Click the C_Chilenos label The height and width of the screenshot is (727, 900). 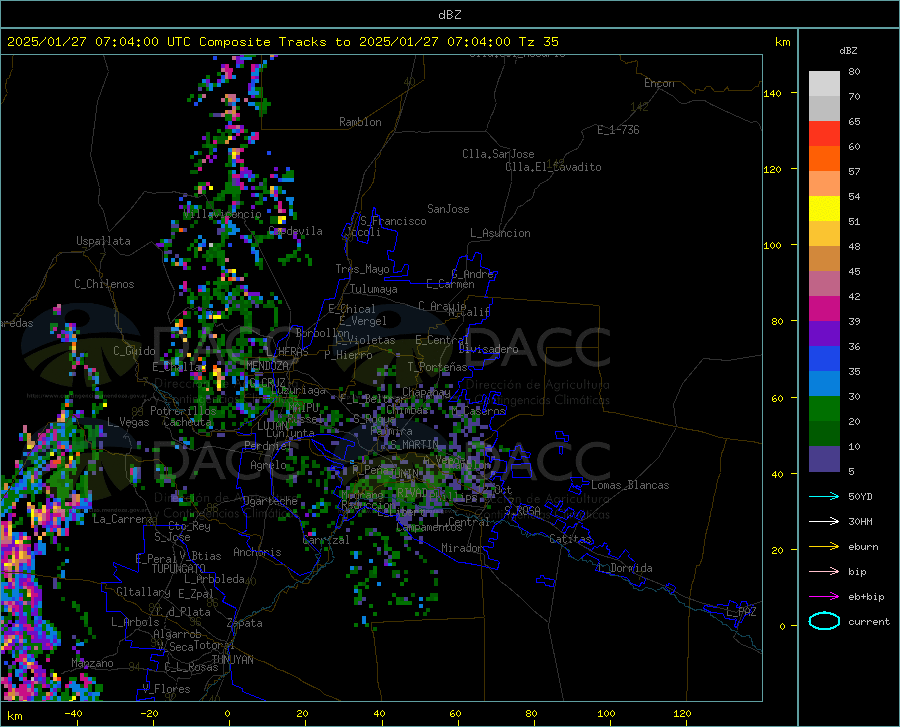tap(104, 284)
